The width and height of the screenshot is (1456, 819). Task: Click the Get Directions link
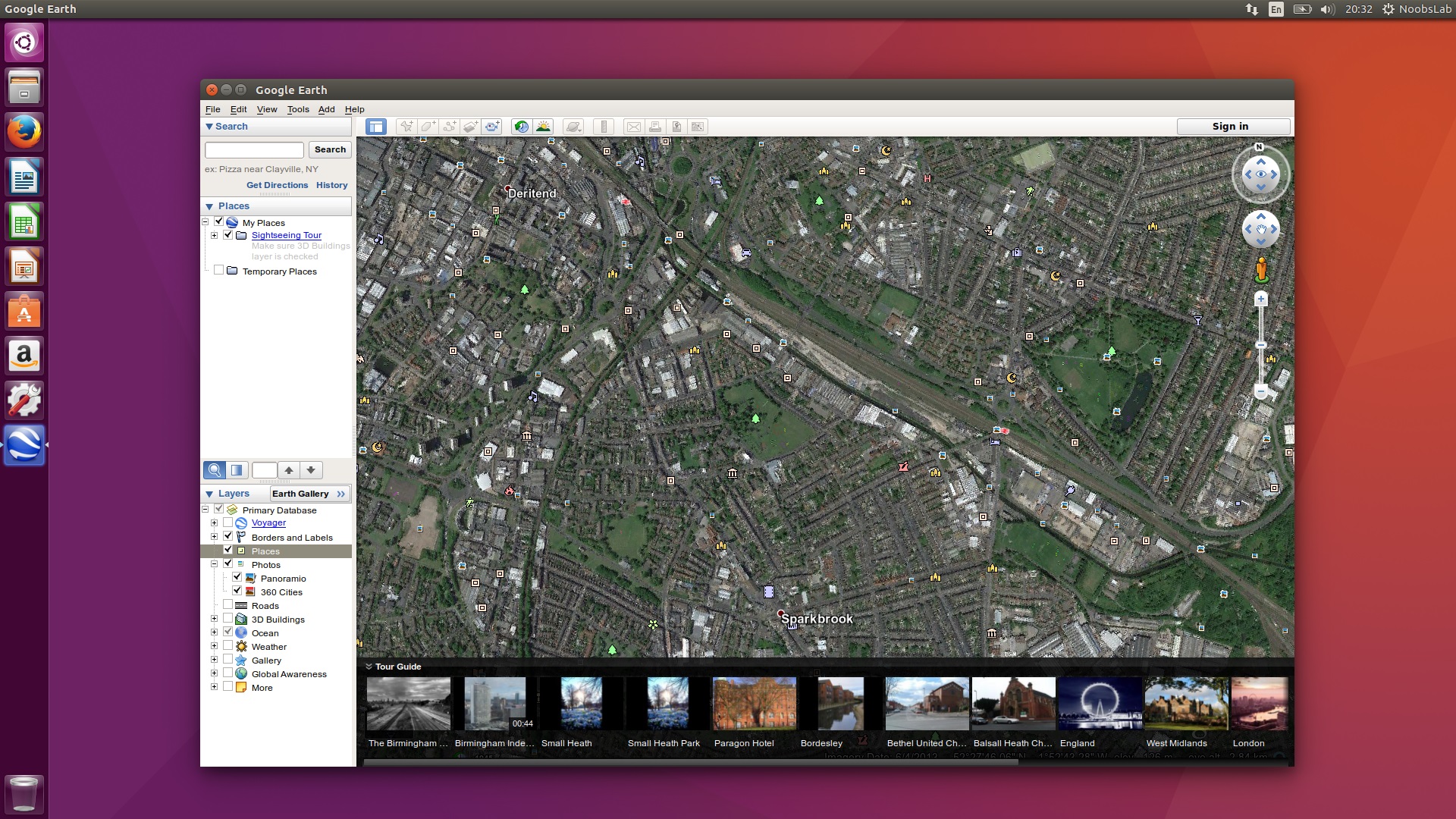pyautogui.click(x=277, y=185)
